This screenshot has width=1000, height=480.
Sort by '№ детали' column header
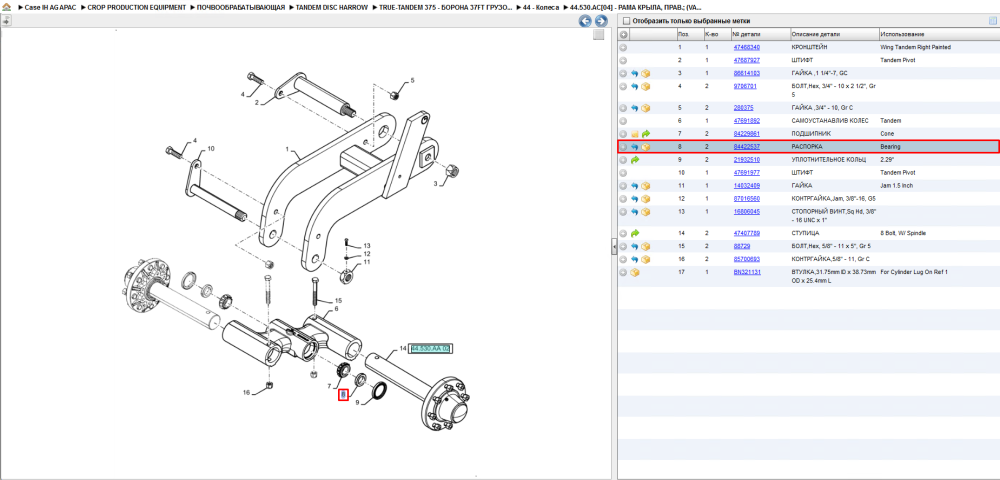click(x=760, y=34)
